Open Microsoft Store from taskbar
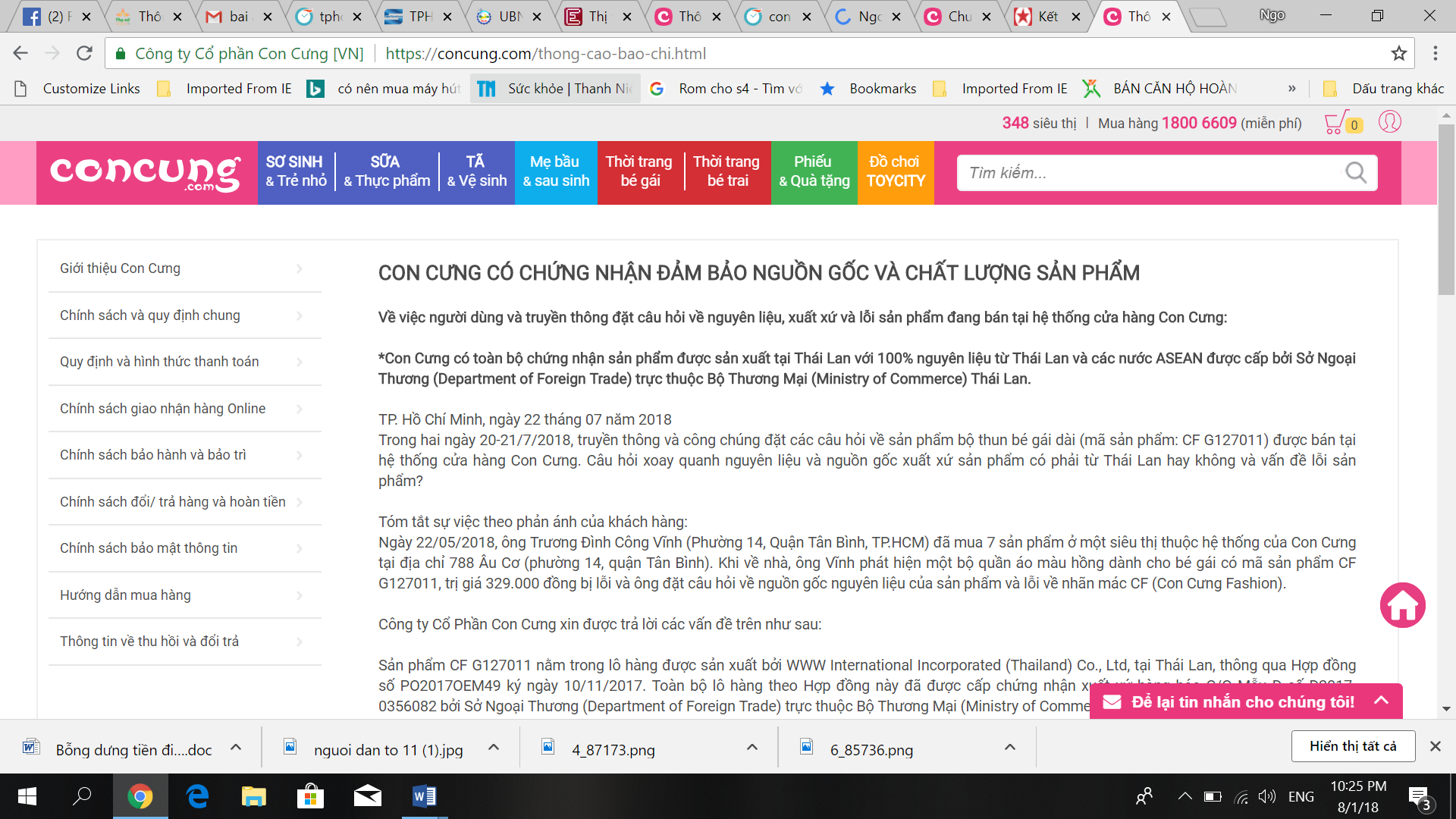Viewport: 1456px width, 819px height. pos(310,796)
